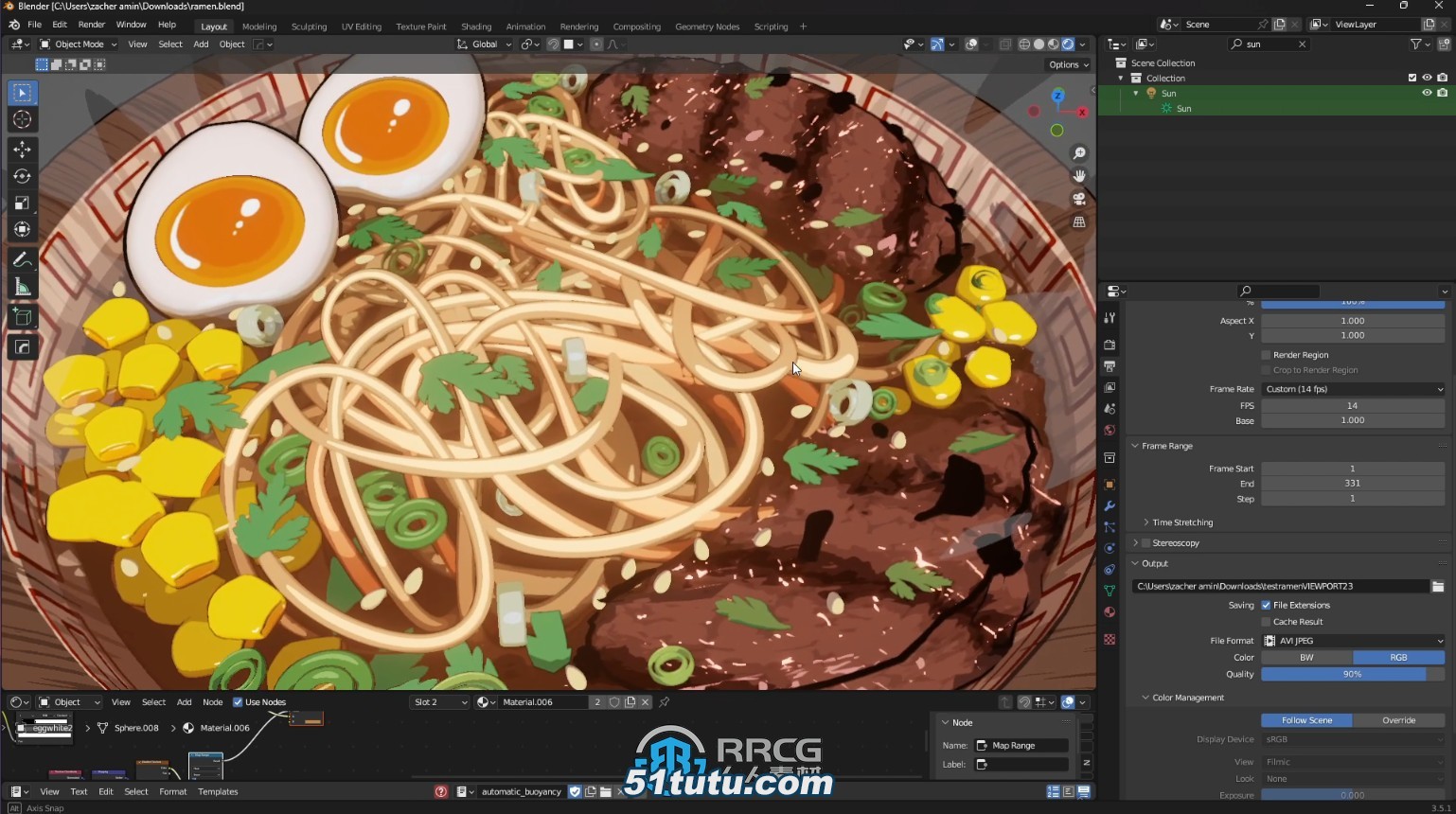Open the Material properties tab
Screen dimensions: 1456x814
[x=1110, y=612]
